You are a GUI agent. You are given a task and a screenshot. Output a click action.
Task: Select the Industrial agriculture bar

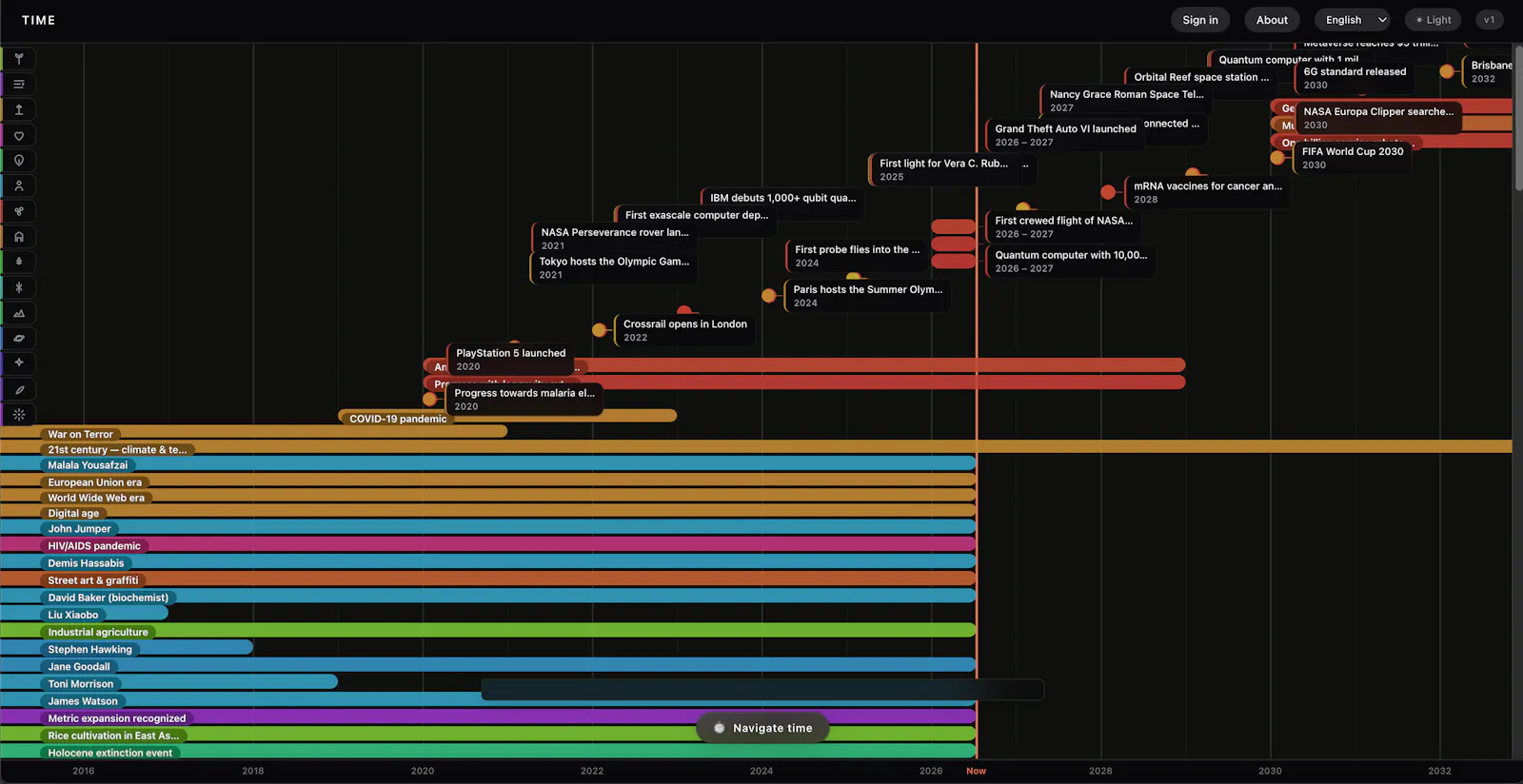point(487,630)
